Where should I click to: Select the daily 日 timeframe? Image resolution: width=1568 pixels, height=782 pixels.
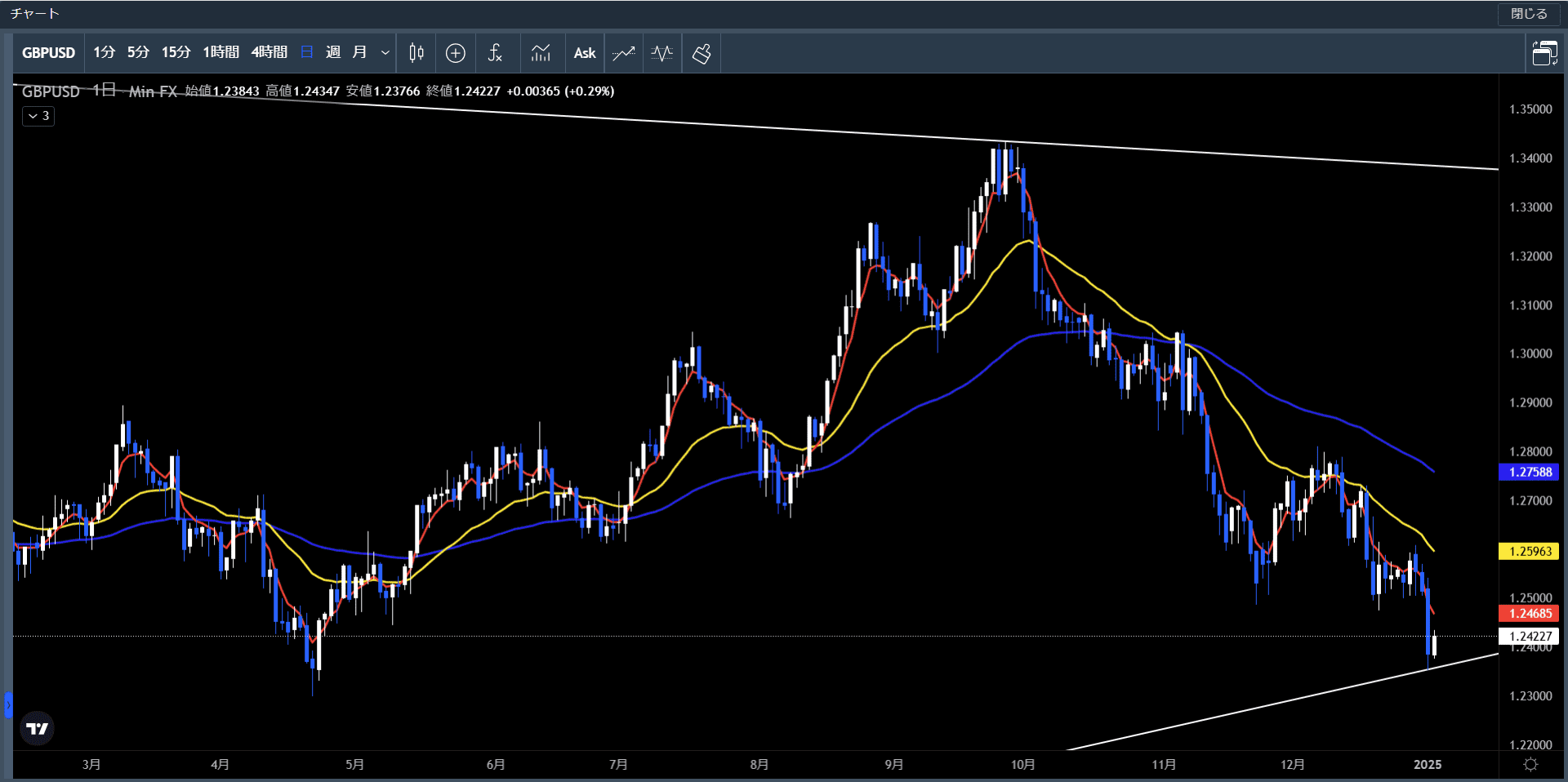307,53
